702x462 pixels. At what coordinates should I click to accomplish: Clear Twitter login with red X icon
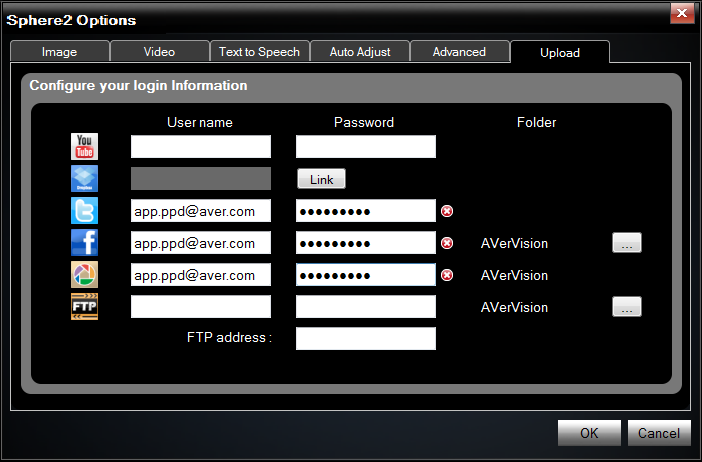[447, 211]
